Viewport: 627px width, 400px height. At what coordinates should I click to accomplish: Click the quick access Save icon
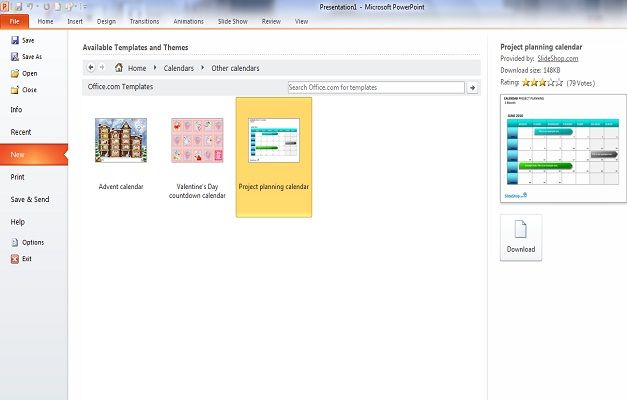pos(18,7)
